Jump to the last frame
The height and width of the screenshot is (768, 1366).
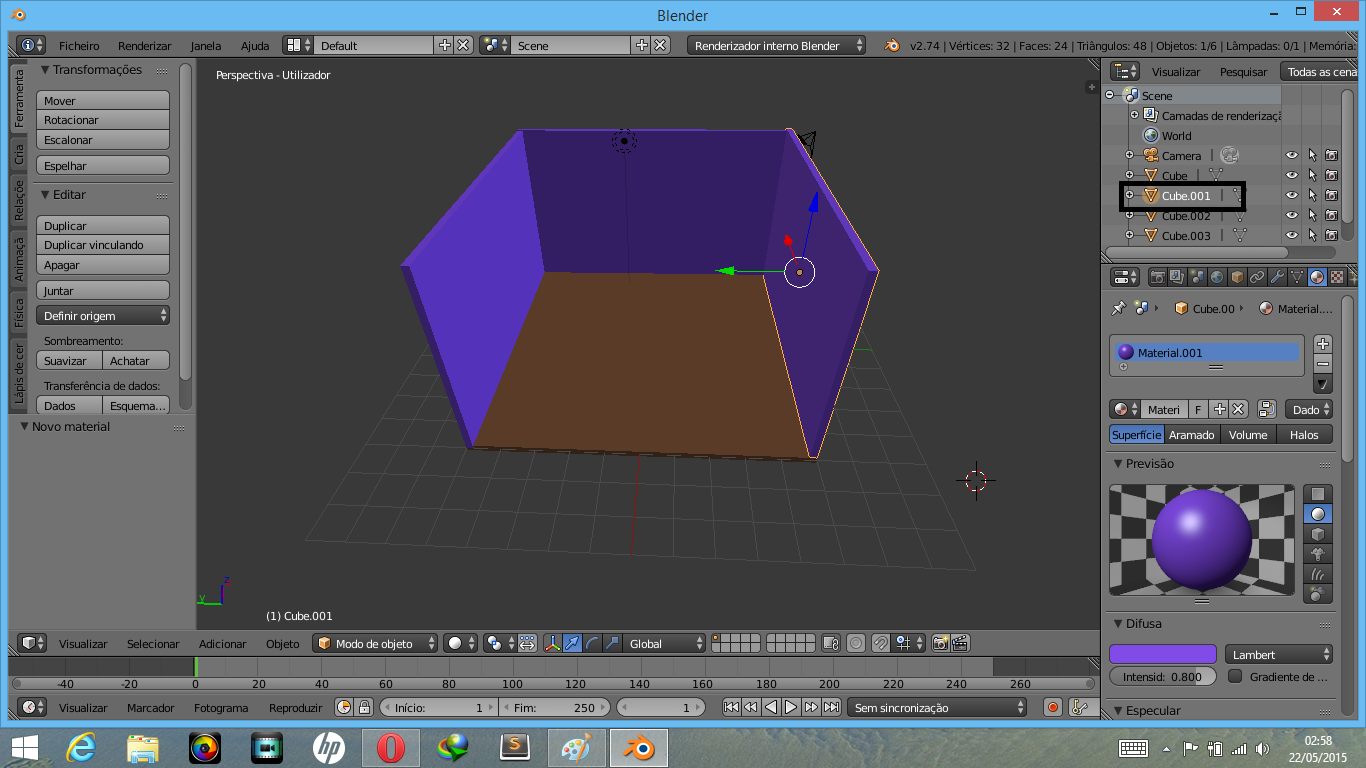(831, 707)
